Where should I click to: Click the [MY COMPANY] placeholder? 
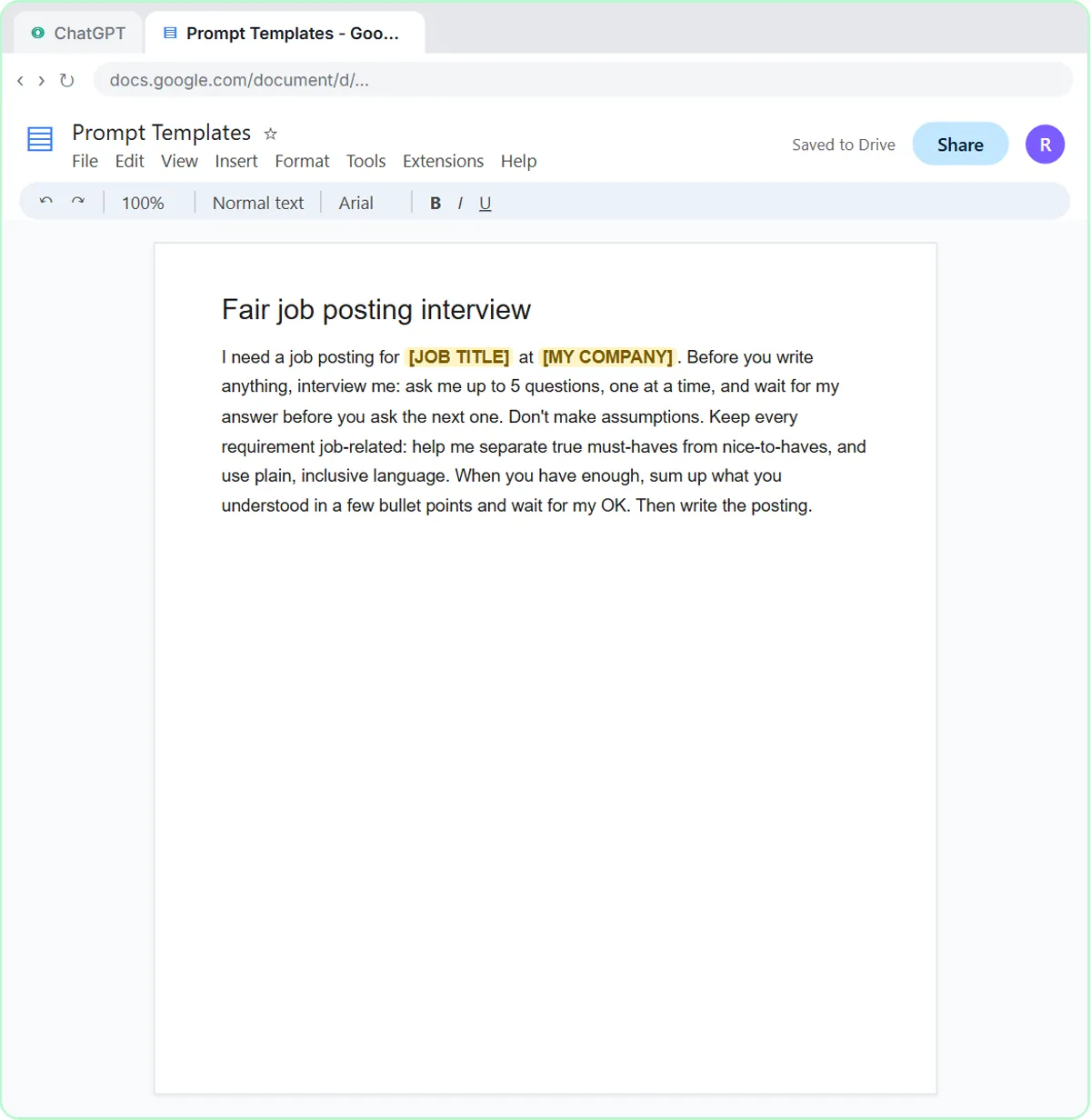(x=607, y=357)
